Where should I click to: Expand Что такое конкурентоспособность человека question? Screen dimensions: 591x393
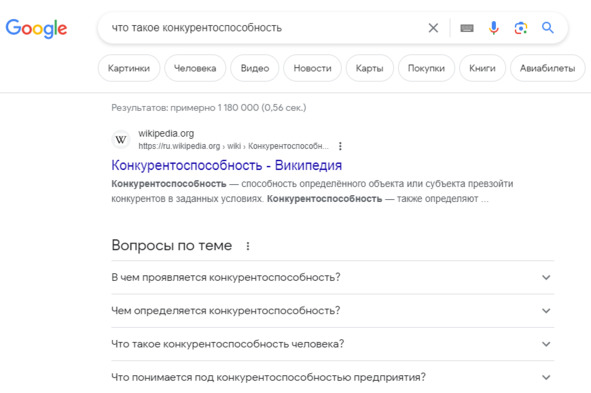point(332,344)
